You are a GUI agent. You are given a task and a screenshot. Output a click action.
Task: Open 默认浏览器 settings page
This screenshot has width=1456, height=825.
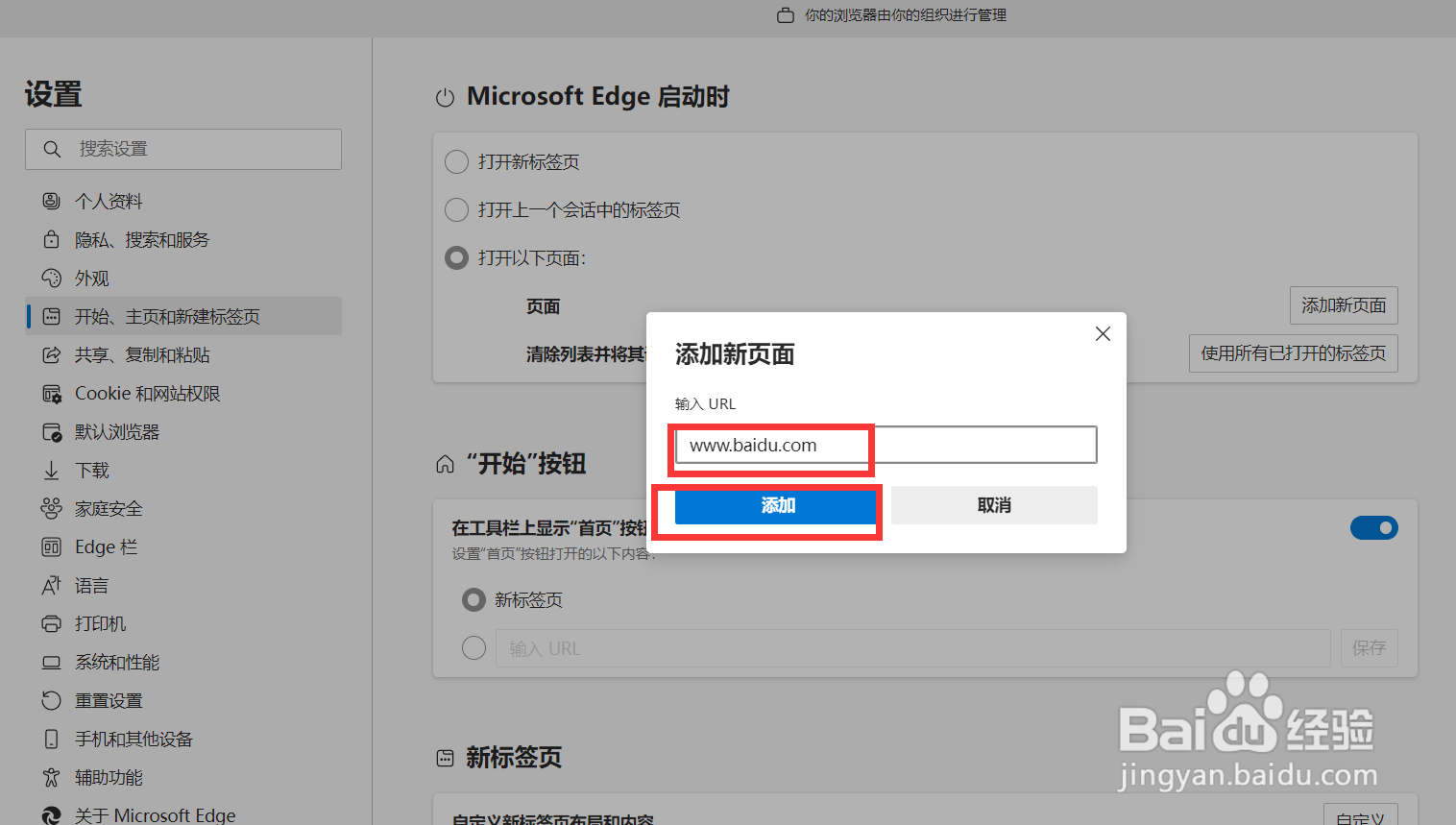click(x=183, y=431)
